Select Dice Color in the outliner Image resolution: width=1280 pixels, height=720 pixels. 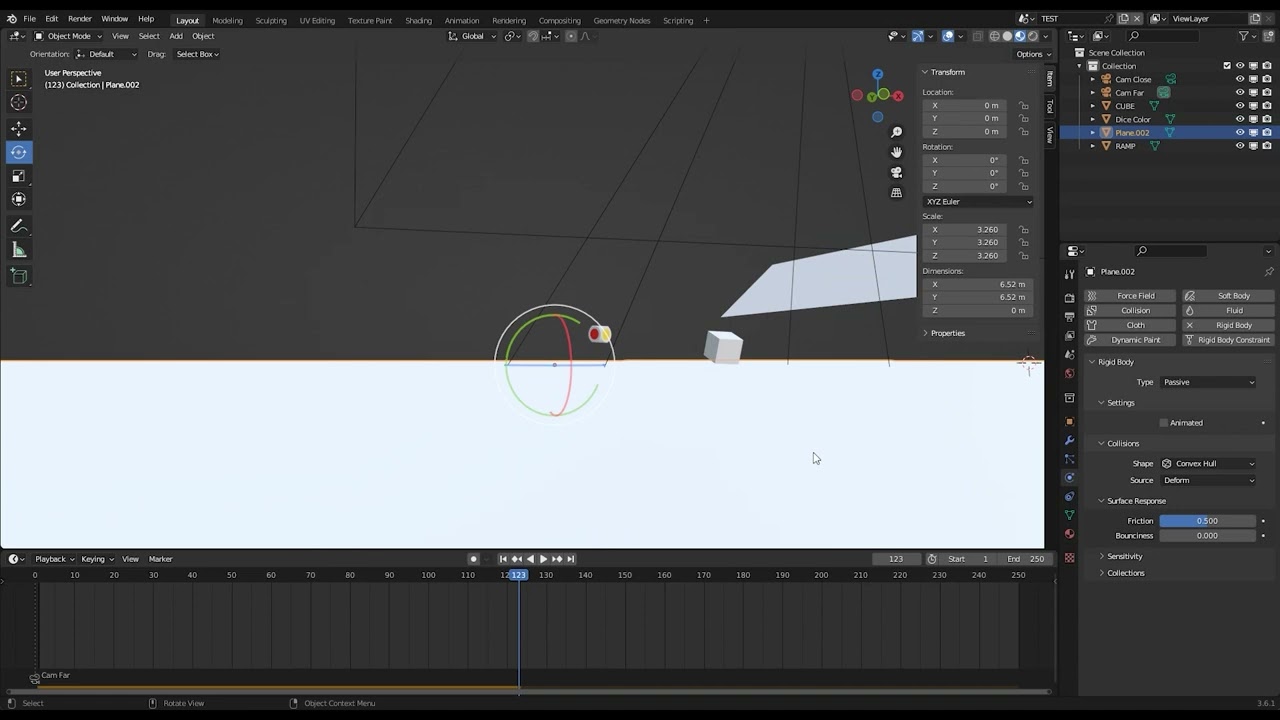click(x=1133, y=119)
